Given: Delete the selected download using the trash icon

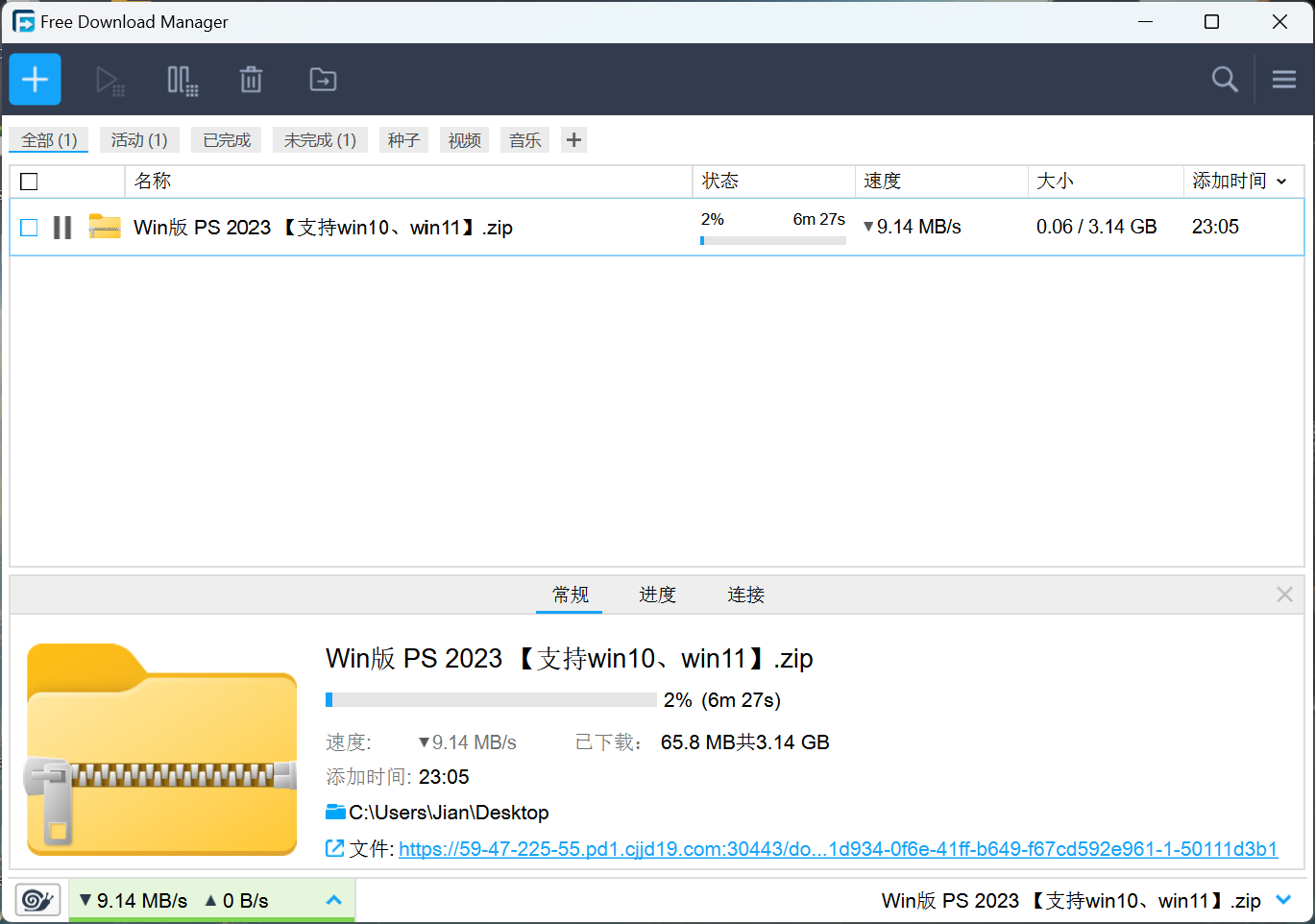Looking at the screenshot, I should (x=251, y=81).
